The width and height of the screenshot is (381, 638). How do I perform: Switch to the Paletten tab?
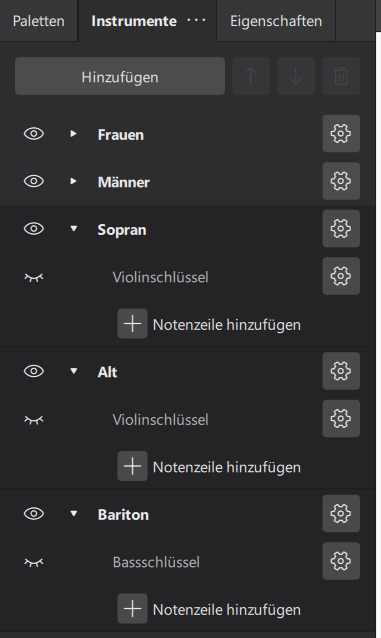click(39, 21)
